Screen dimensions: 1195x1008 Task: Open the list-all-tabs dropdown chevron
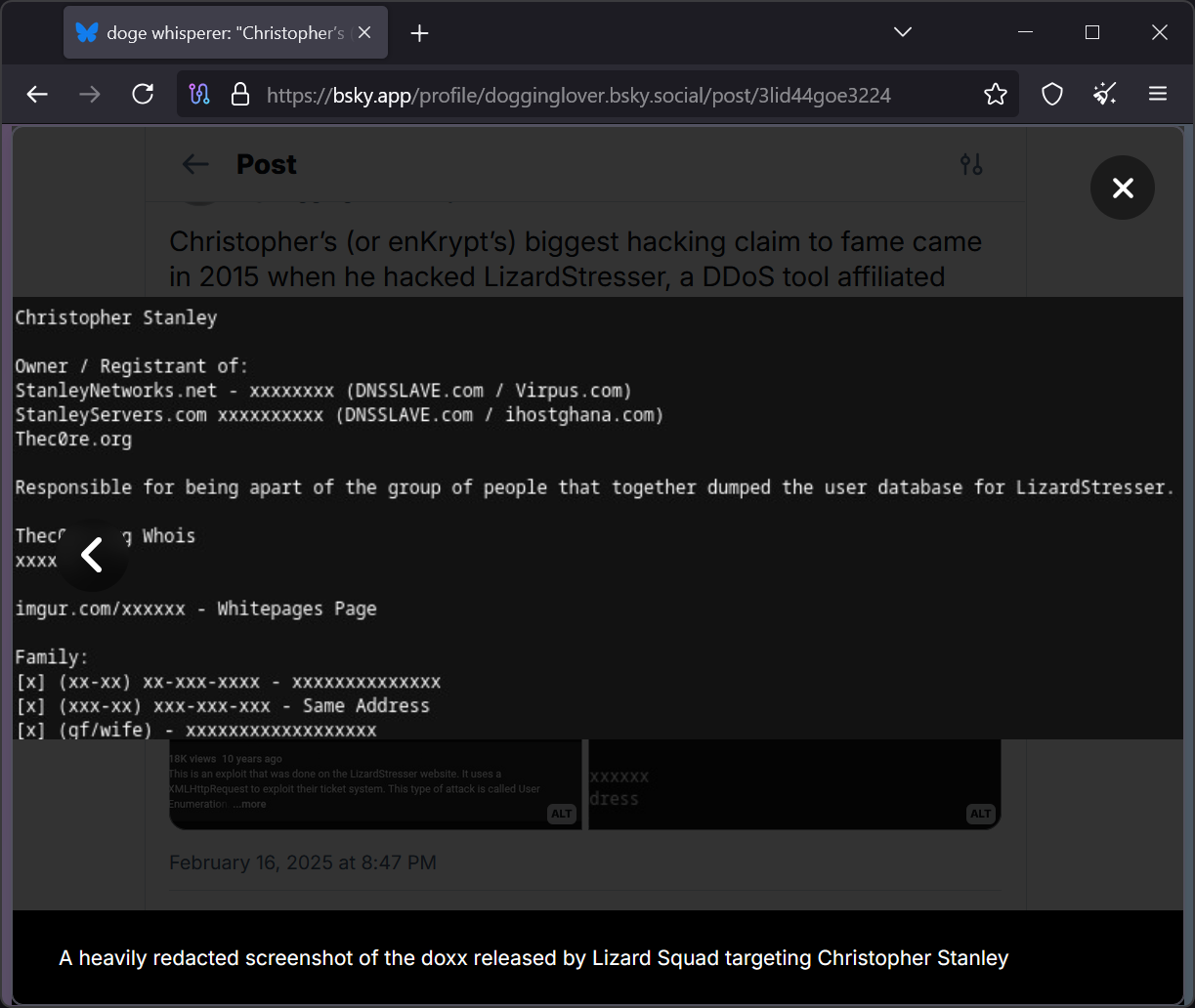[903, 32]
